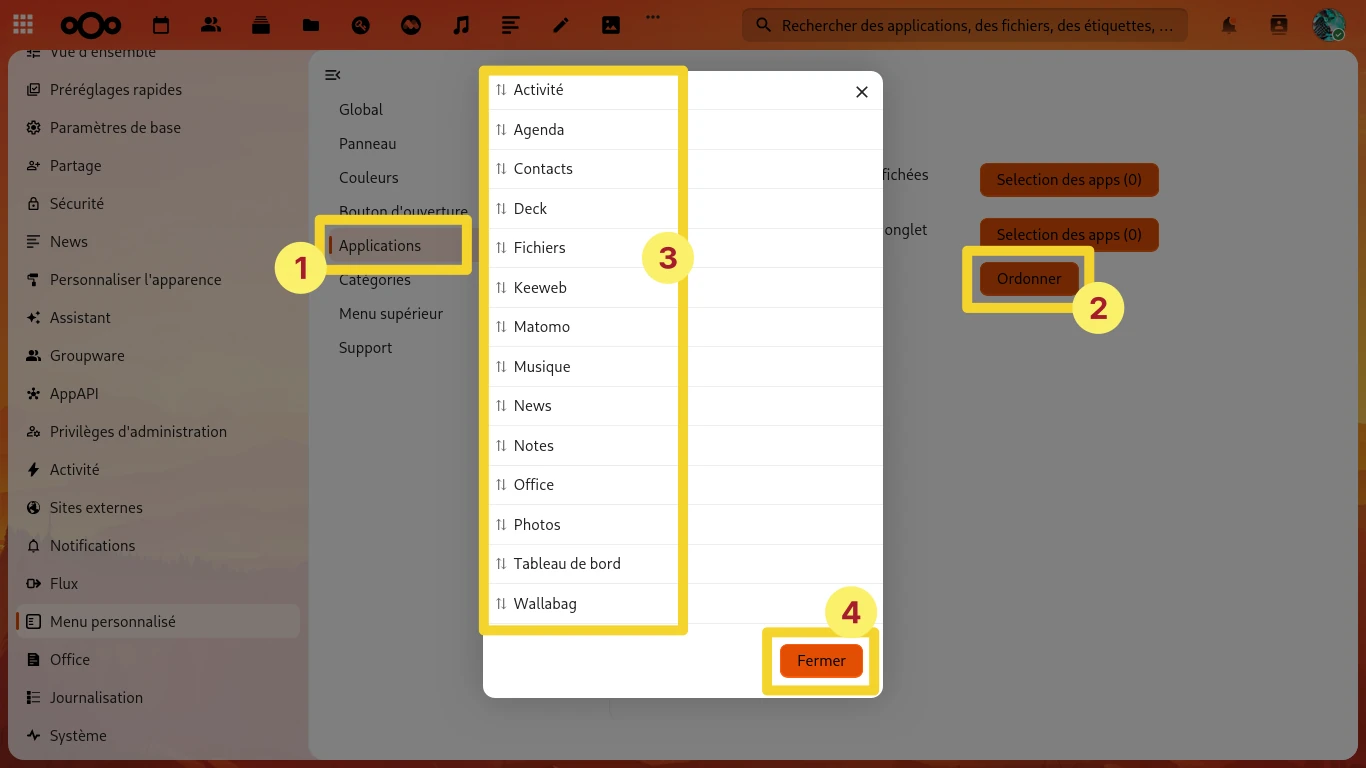This screenshot has height=768, width=1366.
Task: Launch Notes pencil icon in top bar
Action: pyautogui.click(x=561, y=25)
